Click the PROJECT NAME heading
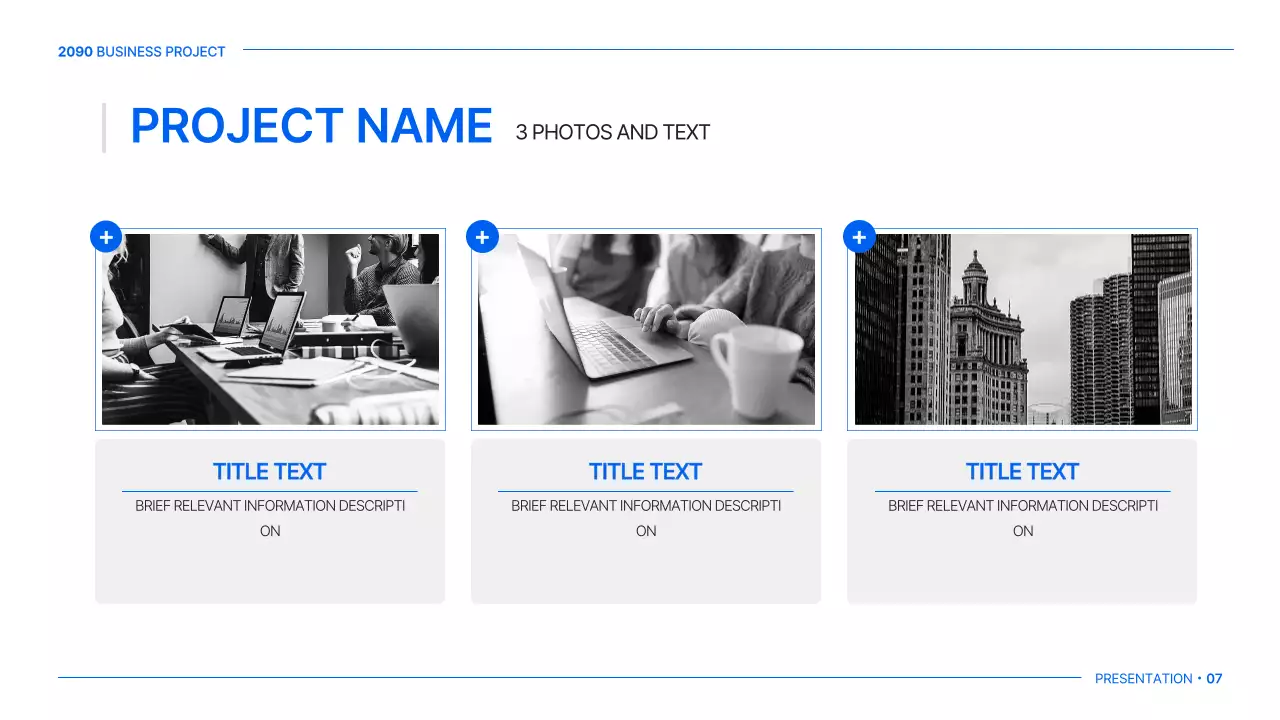This screenshot has height=720, width=1280. tap(311, 127)
